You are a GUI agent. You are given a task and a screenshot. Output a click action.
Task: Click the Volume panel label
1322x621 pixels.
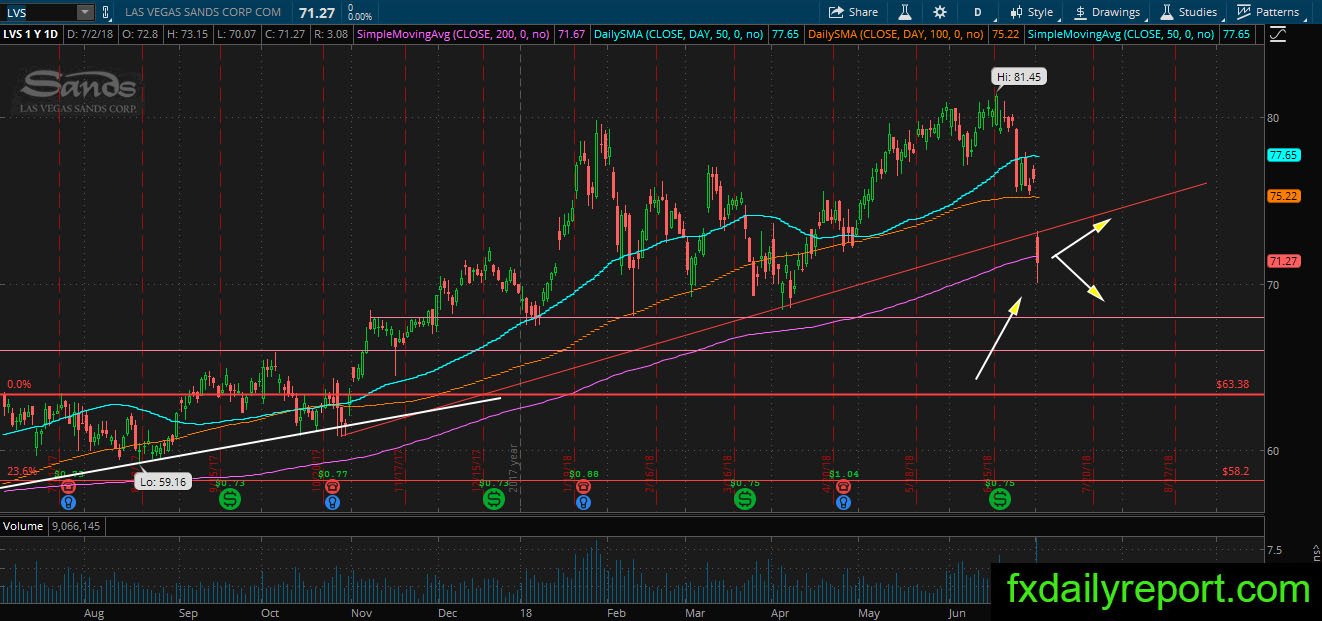click(23, 525)
